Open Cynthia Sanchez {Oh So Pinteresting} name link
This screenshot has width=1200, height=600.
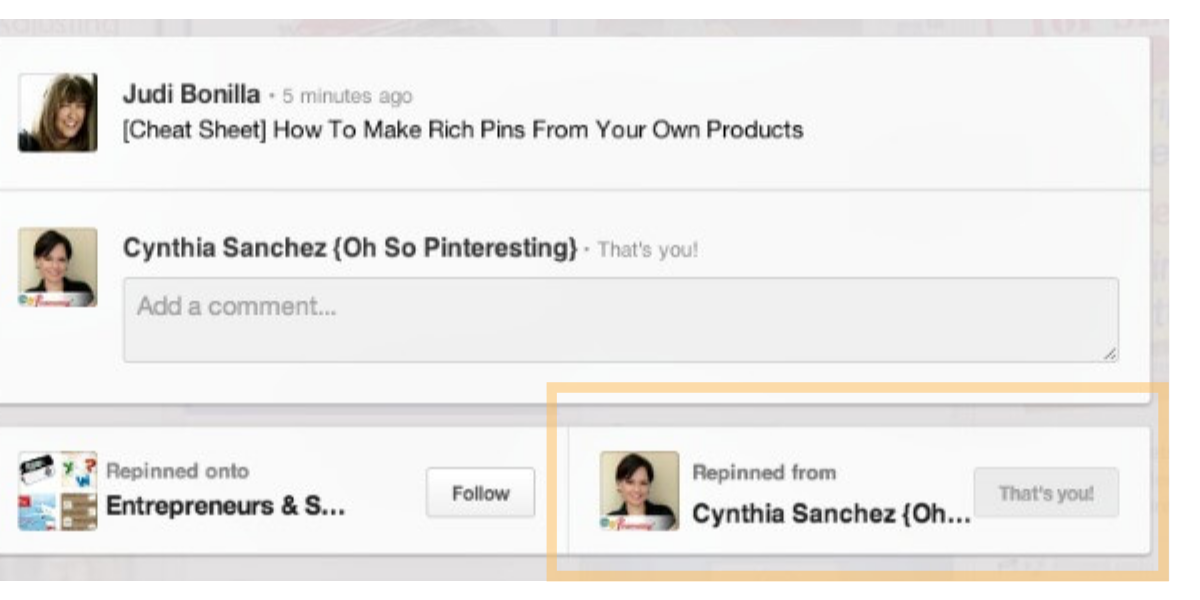coord(349,248)
